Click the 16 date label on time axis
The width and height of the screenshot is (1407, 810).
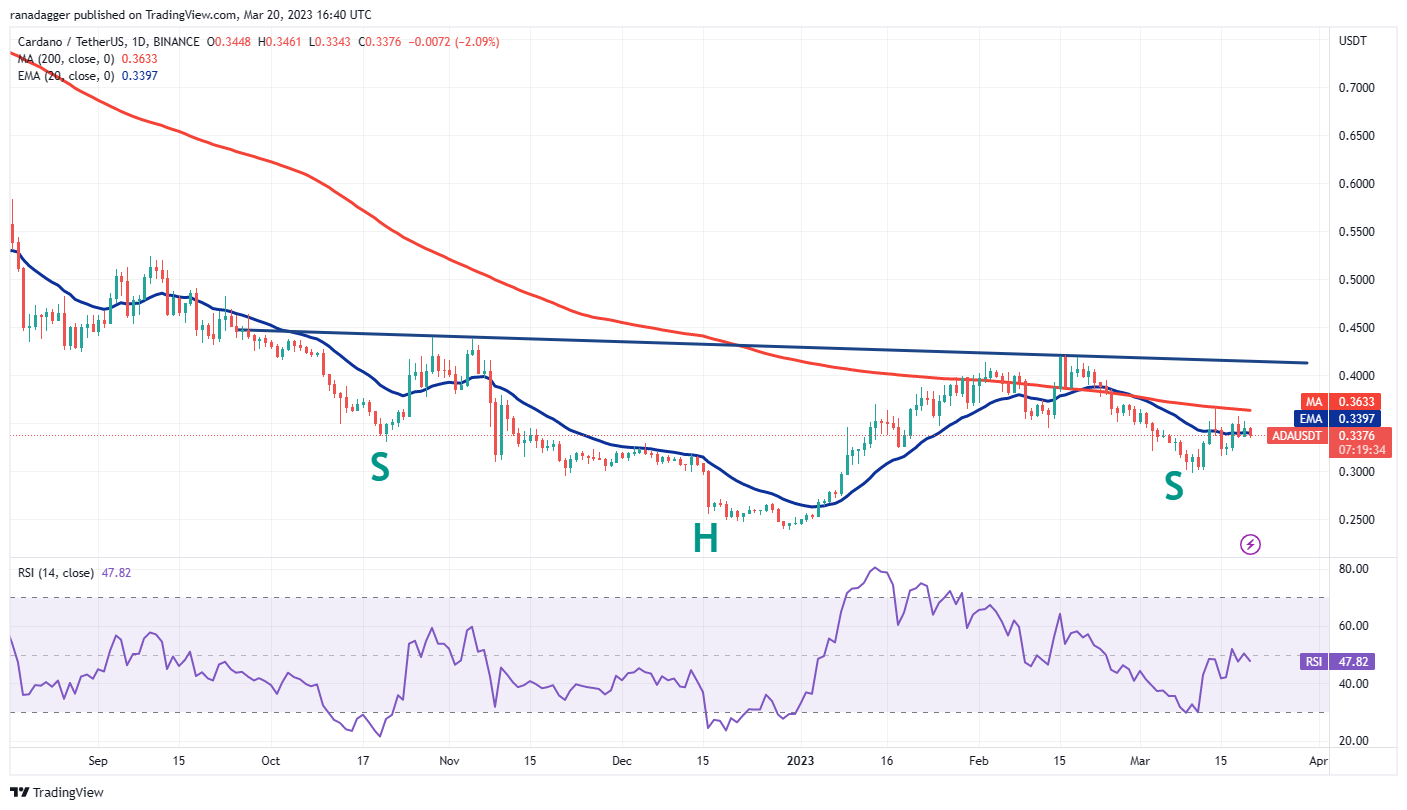click(x=886, y=761)
